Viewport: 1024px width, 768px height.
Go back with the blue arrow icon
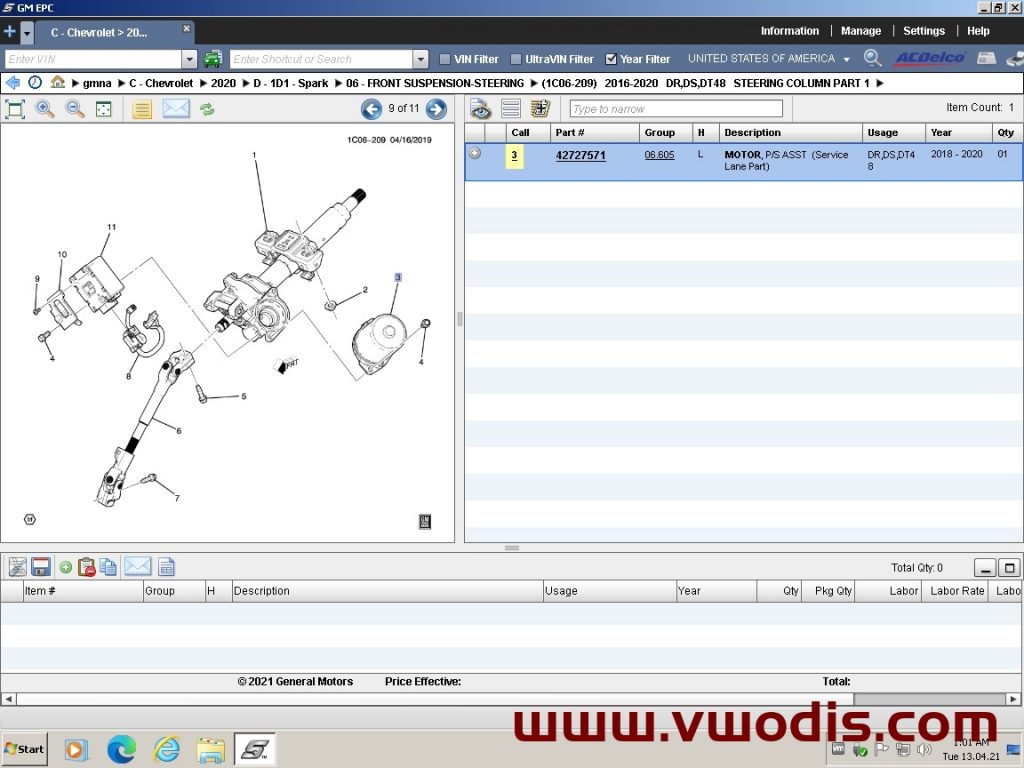coord(12,83)
